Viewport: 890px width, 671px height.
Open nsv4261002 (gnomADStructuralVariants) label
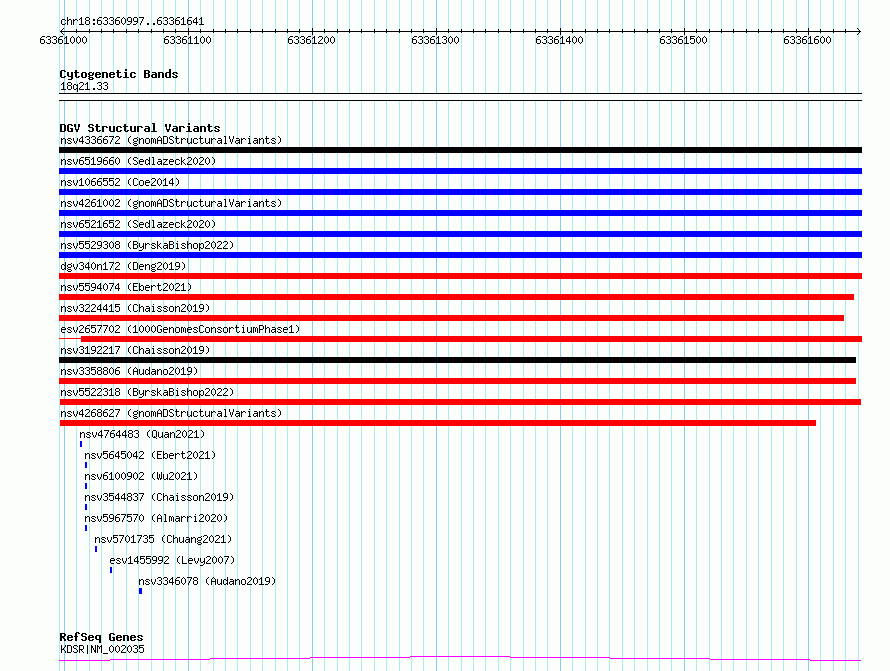[171, 203]
